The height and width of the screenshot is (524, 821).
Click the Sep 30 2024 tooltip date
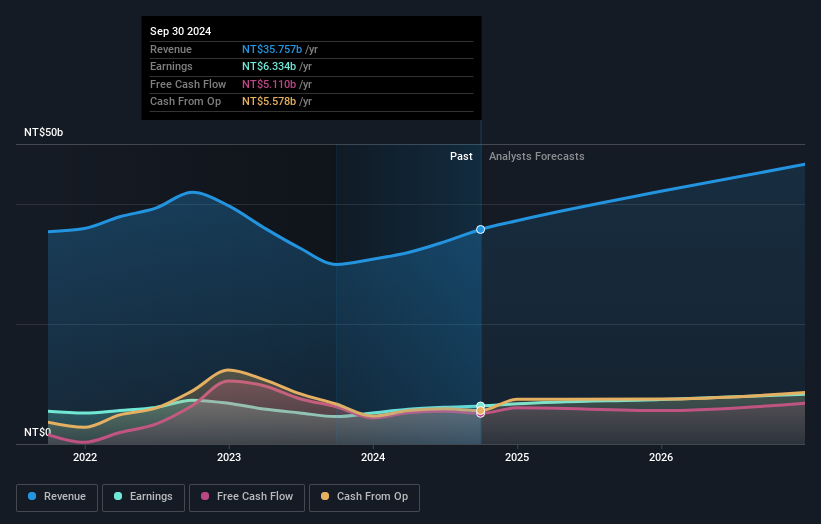[180, 31]
